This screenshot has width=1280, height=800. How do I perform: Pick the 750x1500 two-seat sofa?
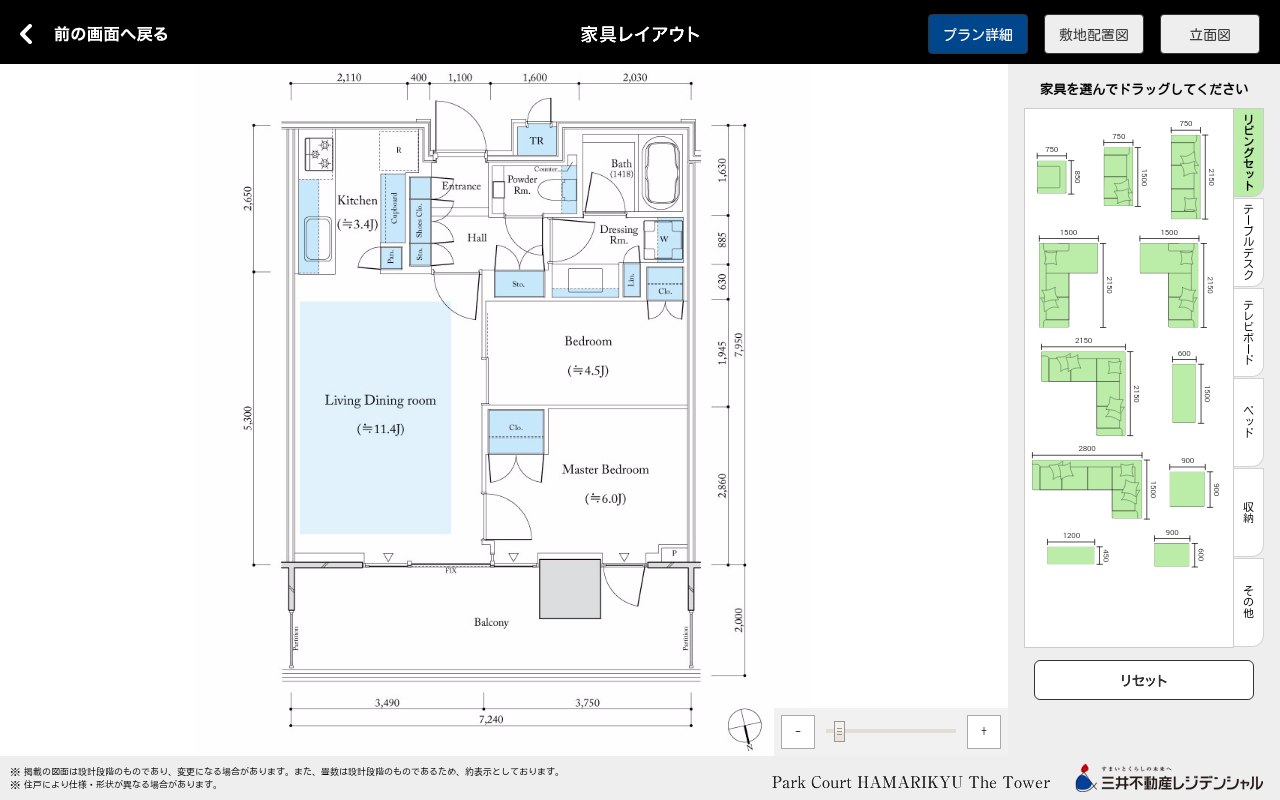(x=1117, y=177)
